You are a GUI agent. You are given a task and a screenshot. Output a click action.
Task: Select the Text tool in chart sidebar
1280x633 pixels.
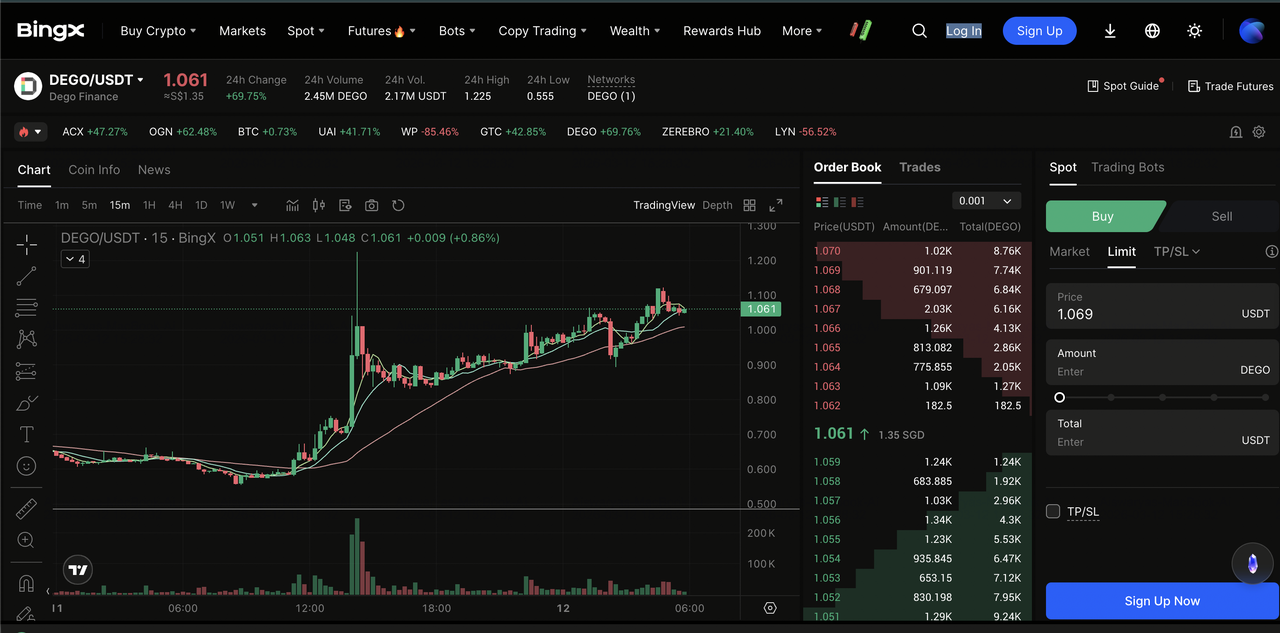click(27, 434)
